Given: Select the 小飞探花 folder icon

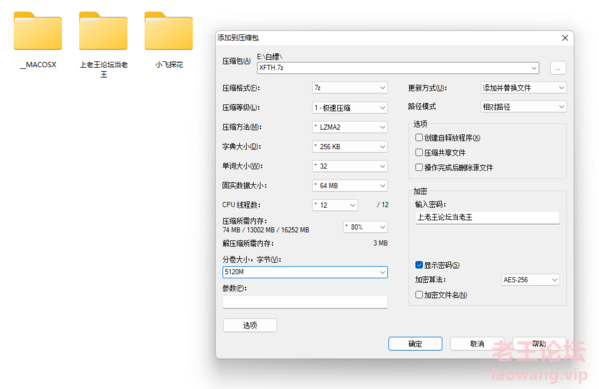Looking at the screenshot, I should click(168, 31).
